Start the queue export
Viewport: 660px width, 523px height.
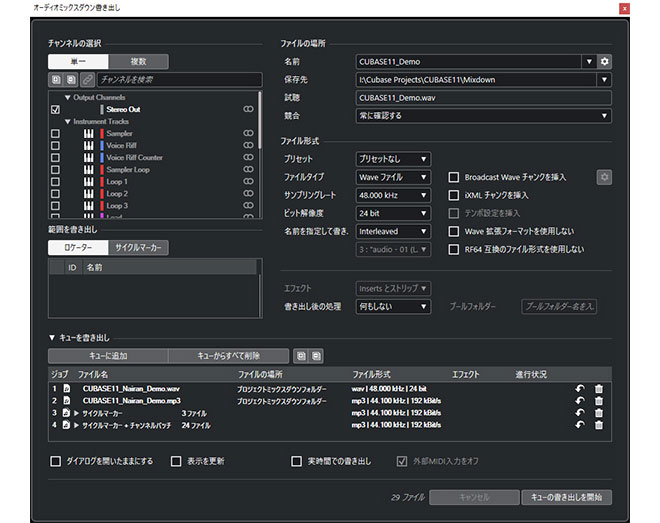click(x=567, y=497)
